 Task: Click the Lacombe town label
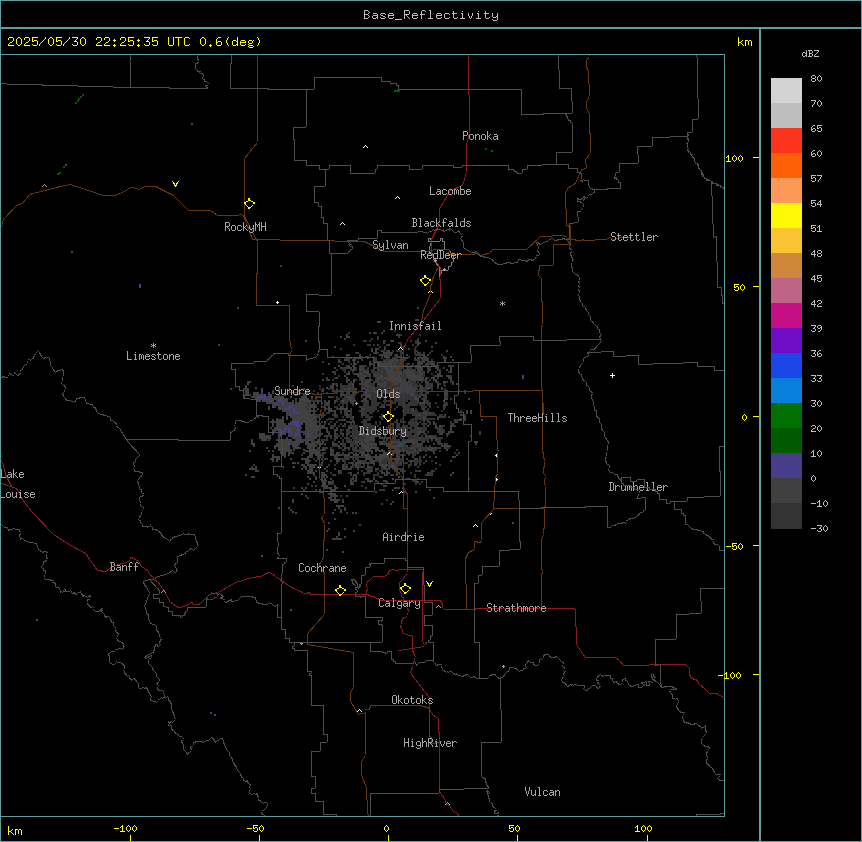click(x=450, y=191)
